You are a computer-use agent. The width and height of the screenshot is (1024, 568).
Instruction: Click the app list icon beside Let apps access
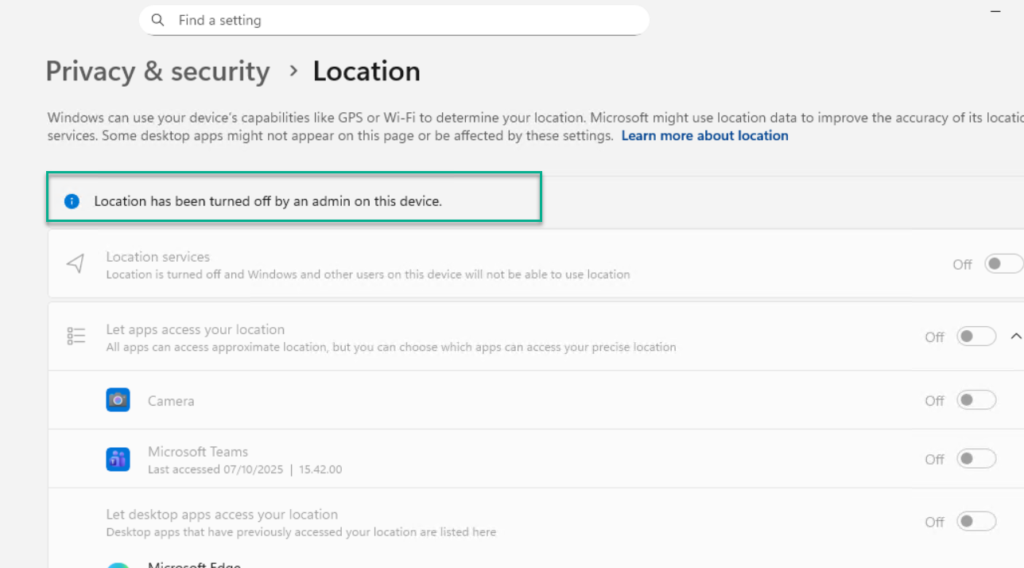(76, 337)
